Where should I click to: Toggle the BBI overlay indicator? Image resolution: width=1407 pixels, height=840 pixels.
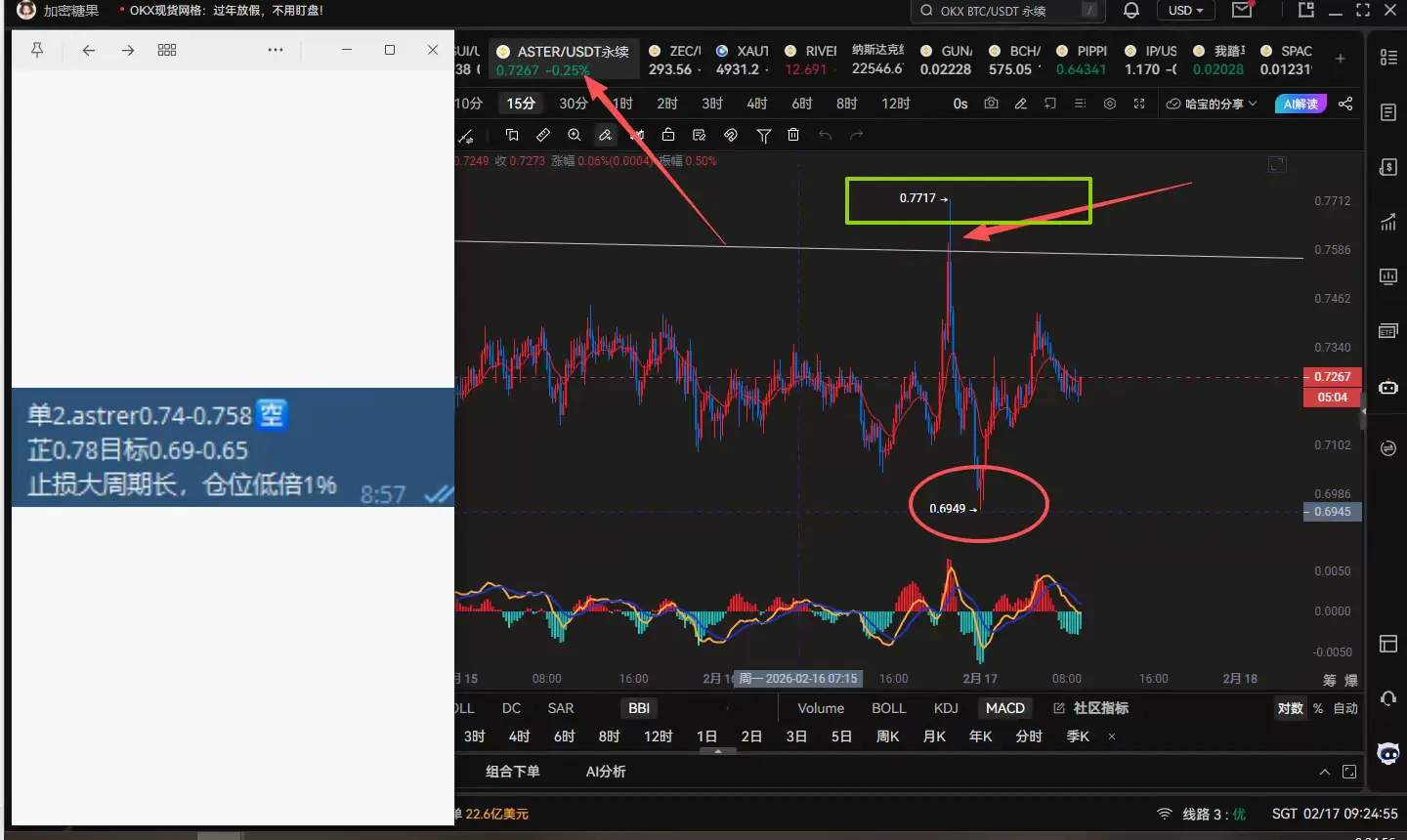click(x=639, y=708)
